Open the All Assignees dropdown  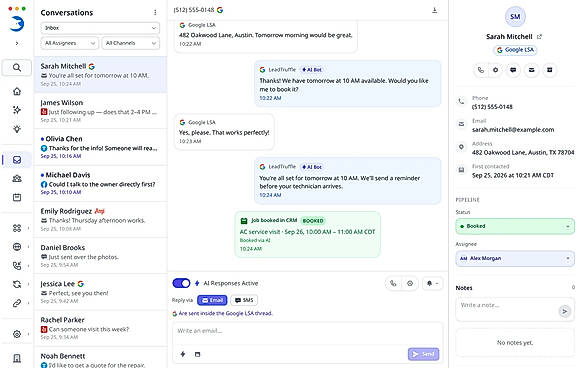[x=70, y=43]
